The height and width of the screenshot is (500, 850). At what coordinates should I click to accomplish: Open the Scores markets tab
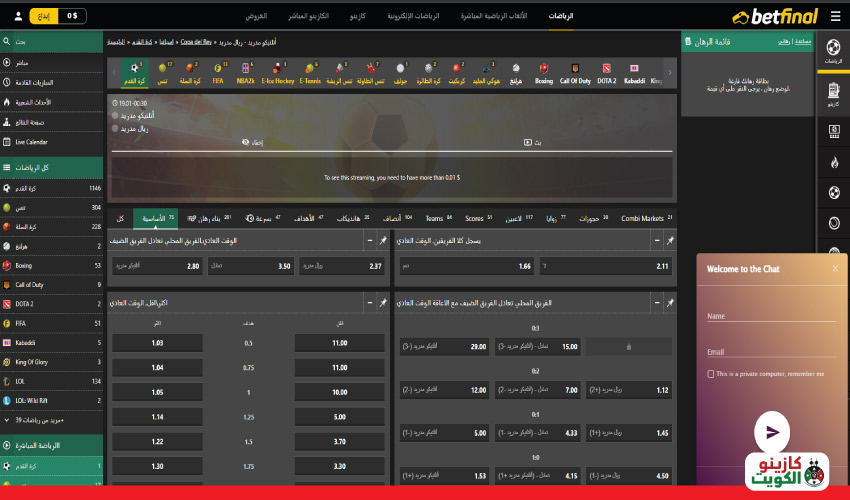point(478,219)
